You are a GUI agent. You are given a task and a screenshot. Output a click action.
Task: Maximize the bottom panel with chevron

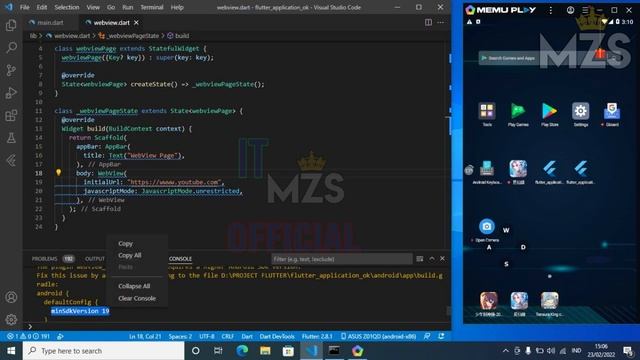432,259
